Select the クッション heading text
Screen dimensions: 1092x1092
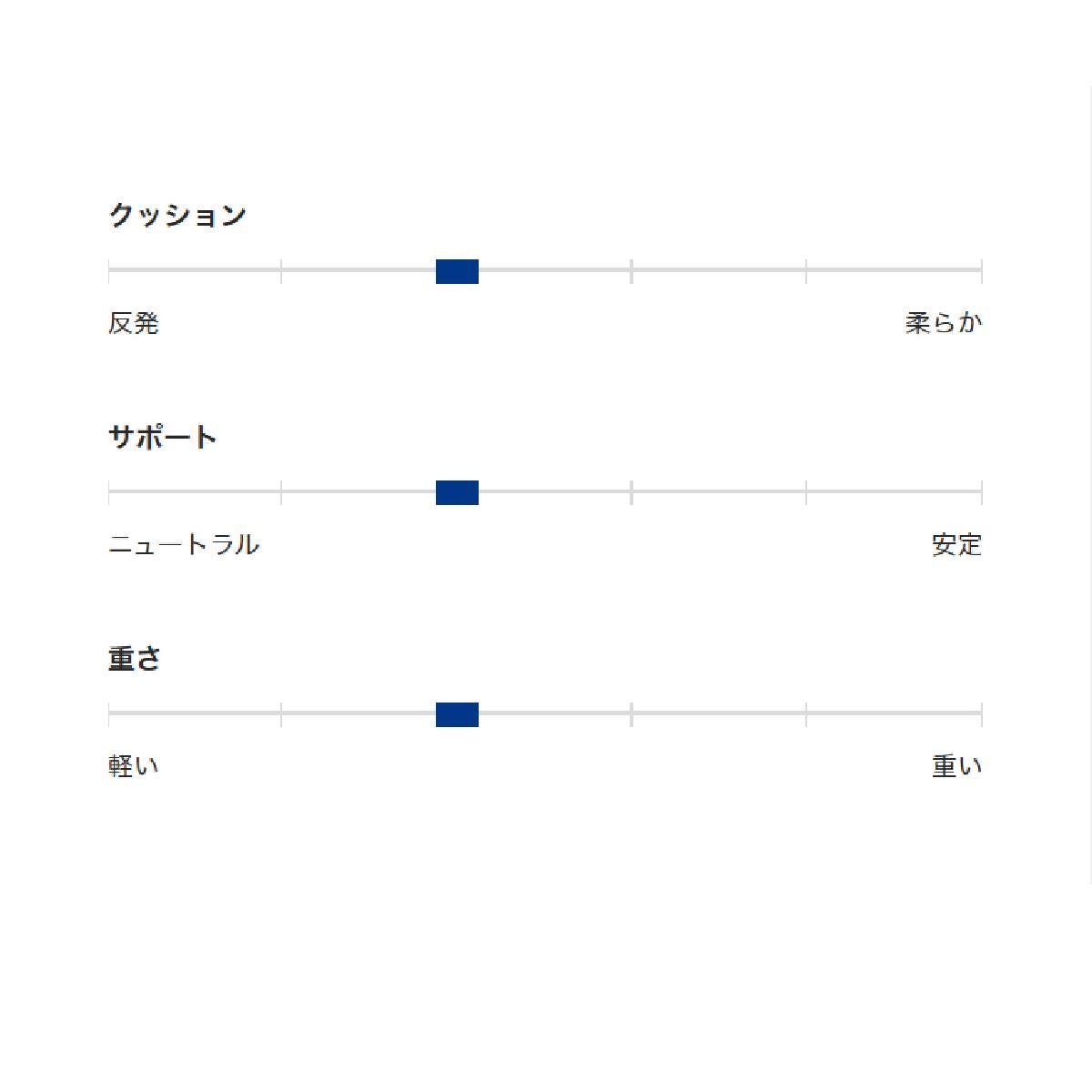click(x=177, y=216)
